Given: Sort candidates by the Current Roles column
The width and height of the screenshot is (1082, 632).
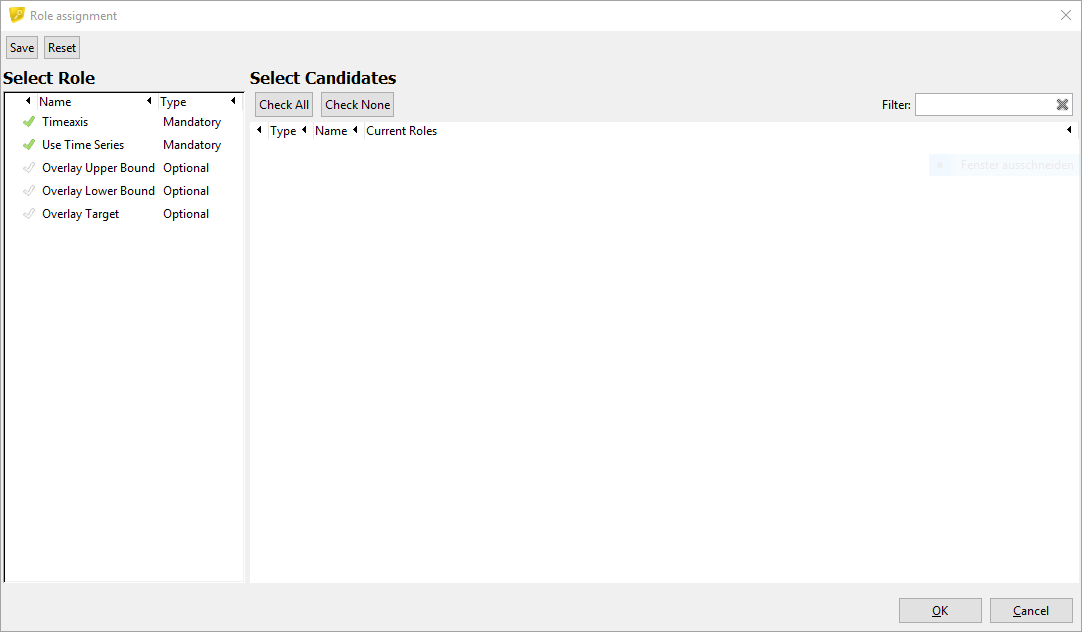Looking at the screenshot, I should (402, 131).
